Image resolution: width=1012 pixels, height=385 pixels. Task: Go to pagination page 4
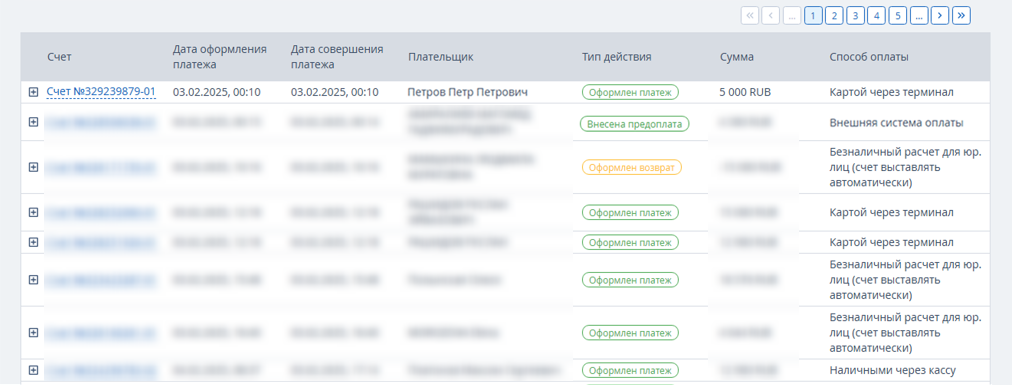pyautogui.click(x=876, y=15)
